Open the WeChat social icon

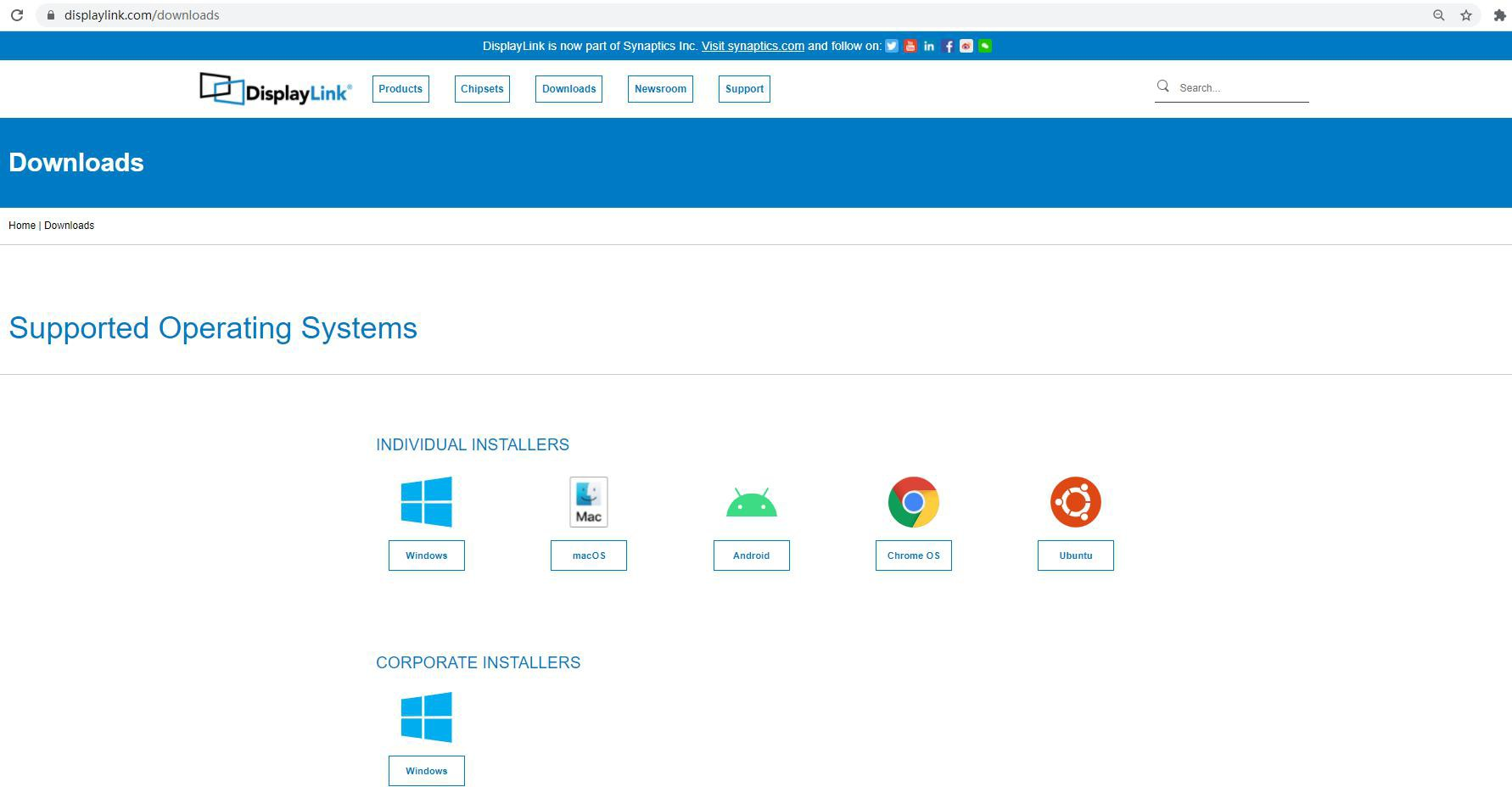pyautogui.click(x=985, y=46)
